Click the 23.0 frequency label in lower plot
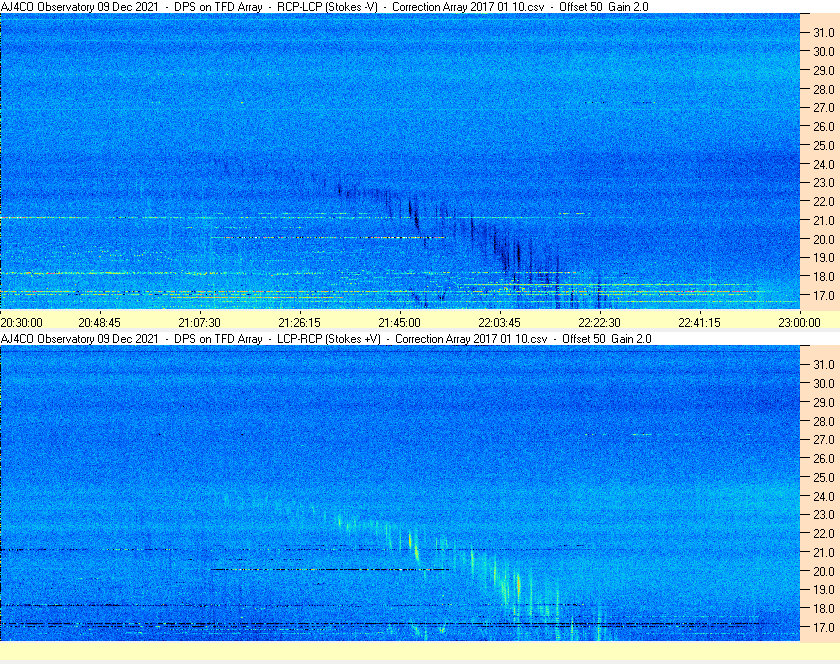Viewport: 840px width, 664px height. pyautogui.click(x=824, y=514)
